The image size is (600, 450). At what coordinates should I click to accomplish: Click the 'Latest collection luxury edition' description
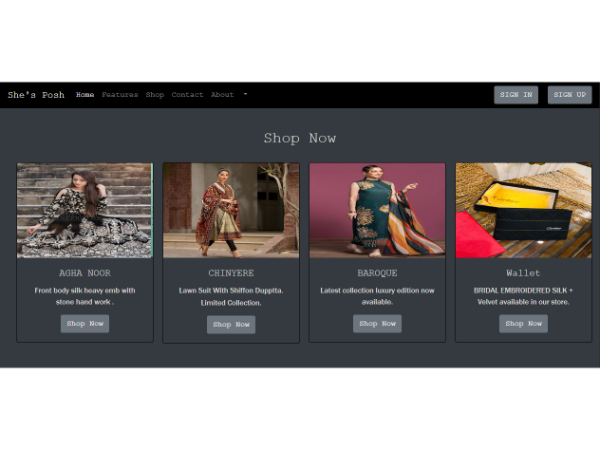[x=377, y=296]
